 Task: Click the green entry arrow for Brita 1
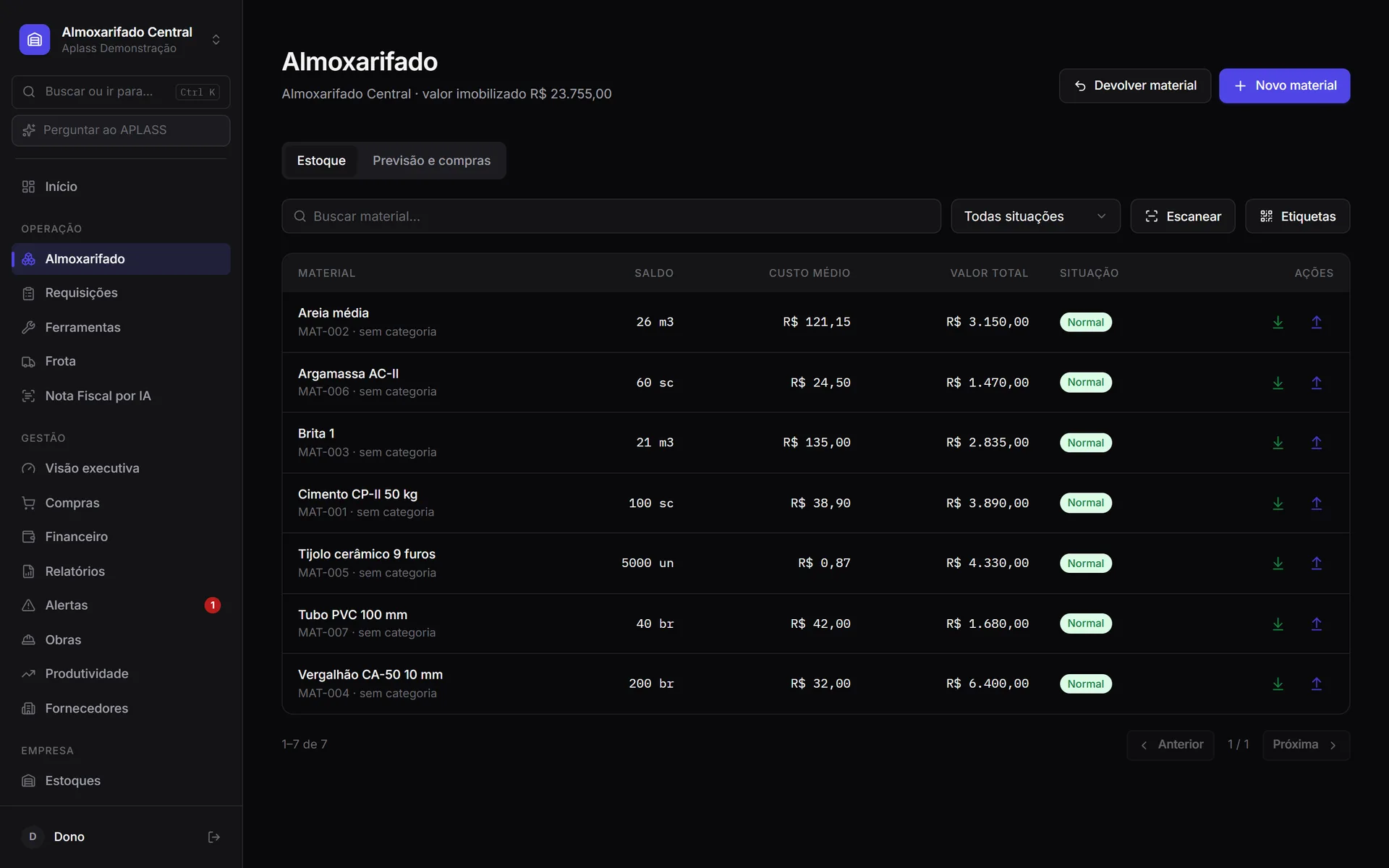coord(1278,443)
